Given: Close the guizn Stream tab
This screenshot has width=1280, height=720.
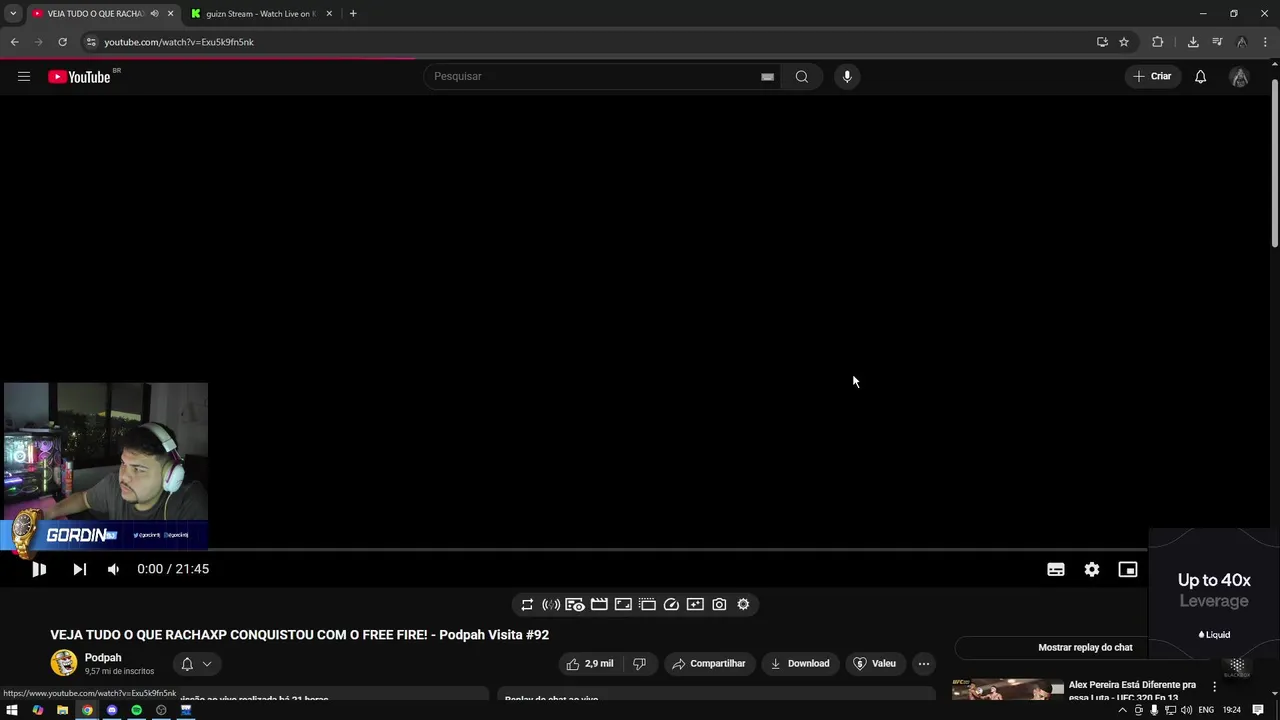Looking at the screenshot, I should (328, 14).
